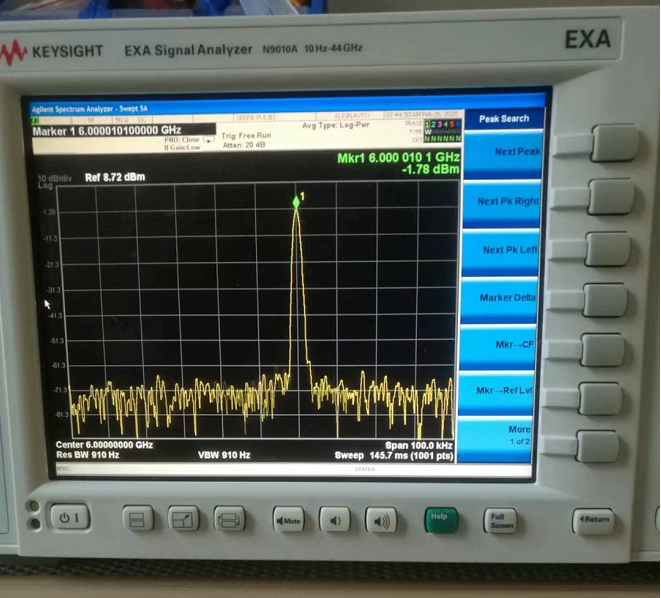
Task: Toggle Full Screen display mode
Action: point(500,519)
